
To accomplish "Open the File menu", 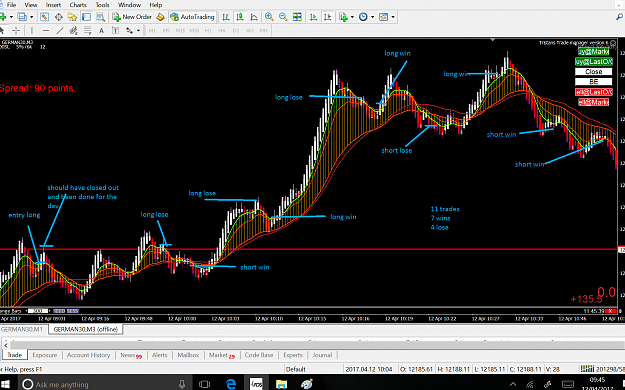I will click(x=12, y=5).
